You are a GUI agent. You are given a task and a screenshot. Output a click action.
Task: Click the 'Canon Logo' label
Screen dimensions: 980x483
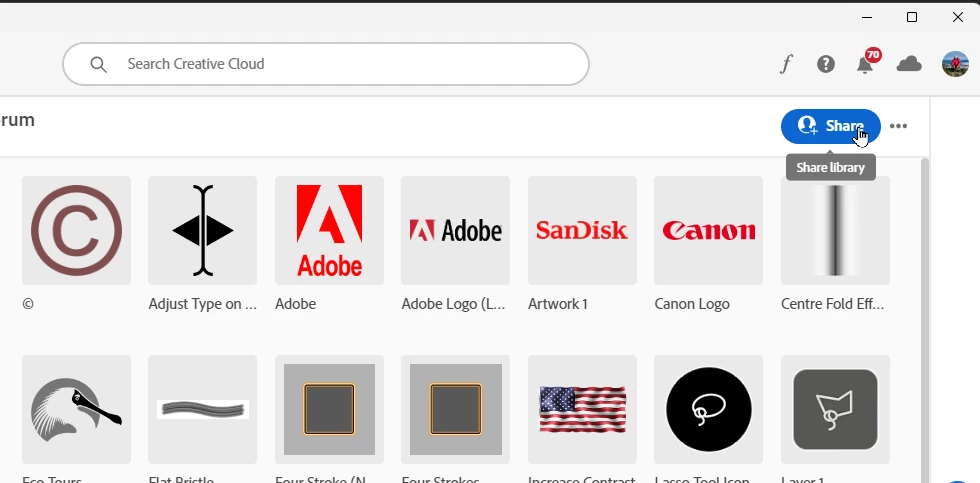click(x=692, y=304)
